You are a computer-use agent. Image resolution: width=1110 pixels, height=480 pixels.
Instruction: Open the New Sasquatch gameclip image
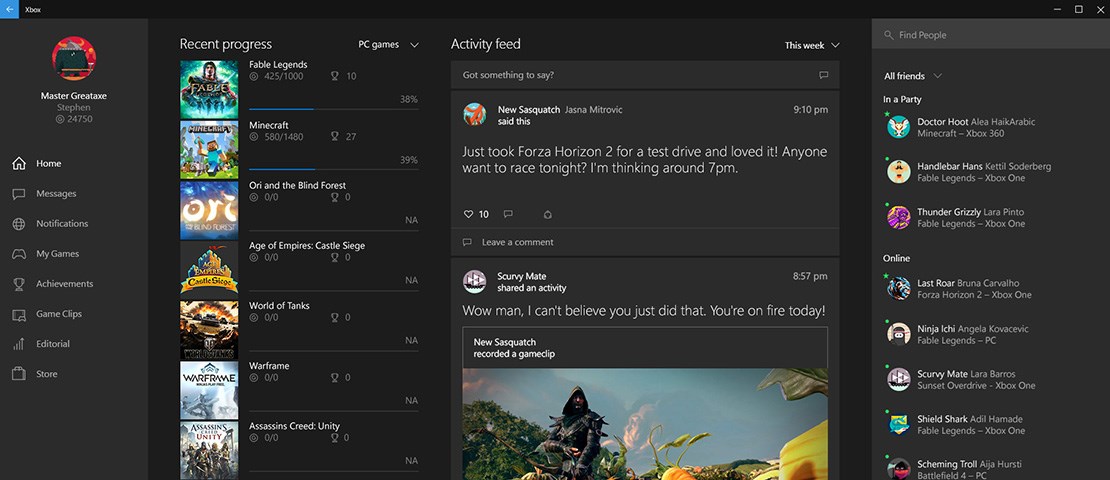click(645, 423)
